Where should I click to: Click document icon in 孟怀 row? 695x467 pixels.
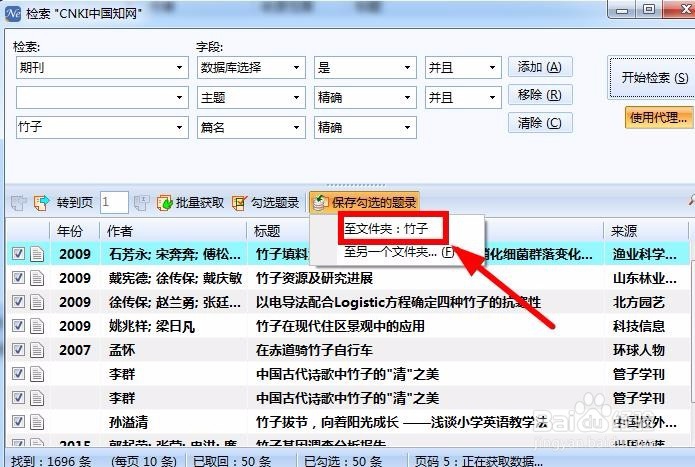pyautogui.click(x=37, y=350)
